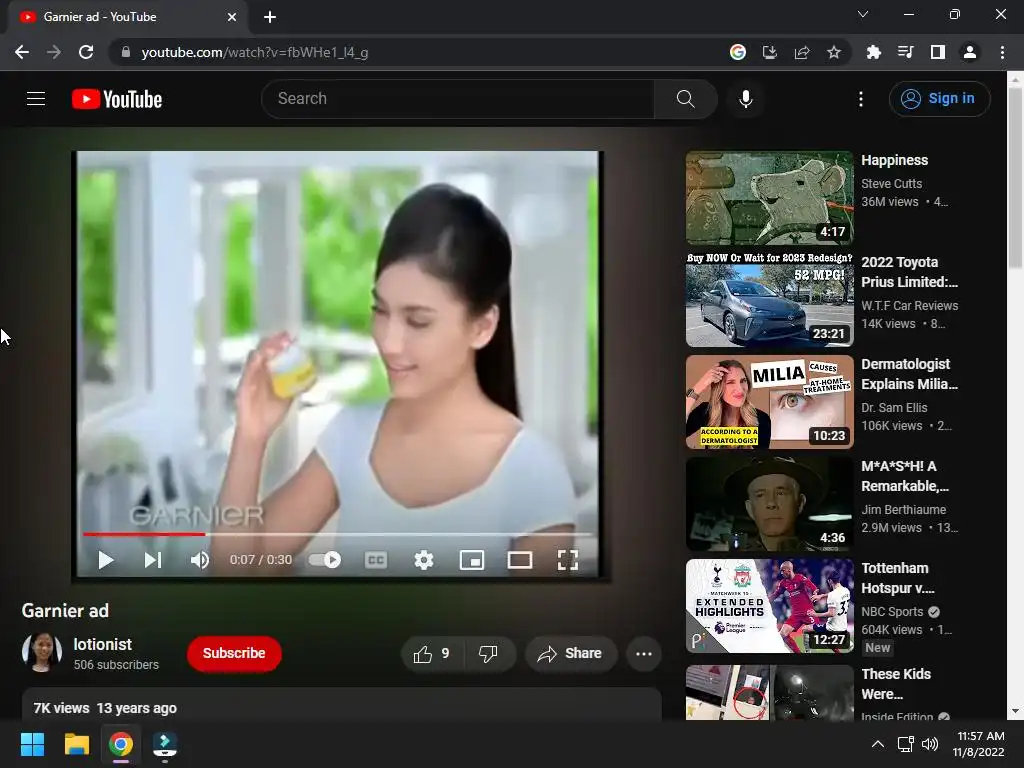Open the Windows Start menu
Viewport: 1024px width, 768px height.
(32, 744)
